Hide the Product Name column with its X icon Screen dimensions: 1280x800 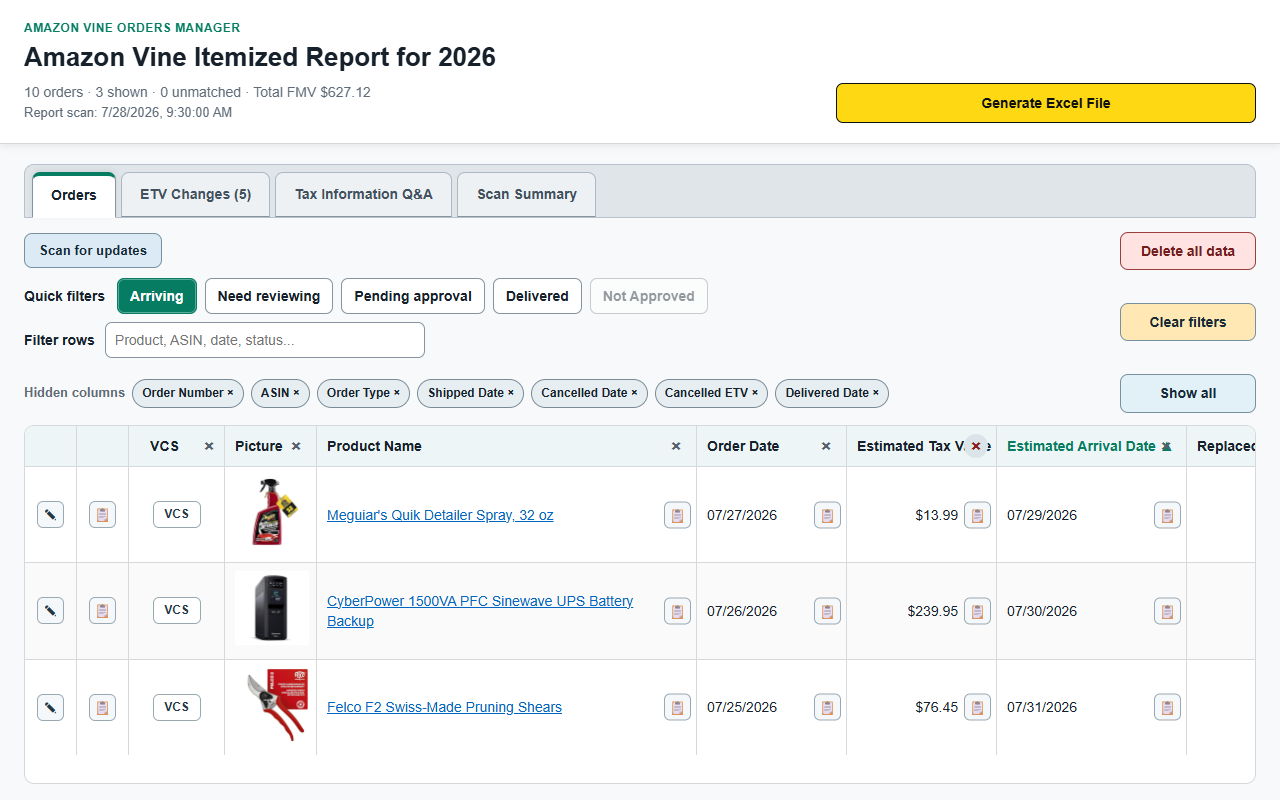(x=676, y=446)
